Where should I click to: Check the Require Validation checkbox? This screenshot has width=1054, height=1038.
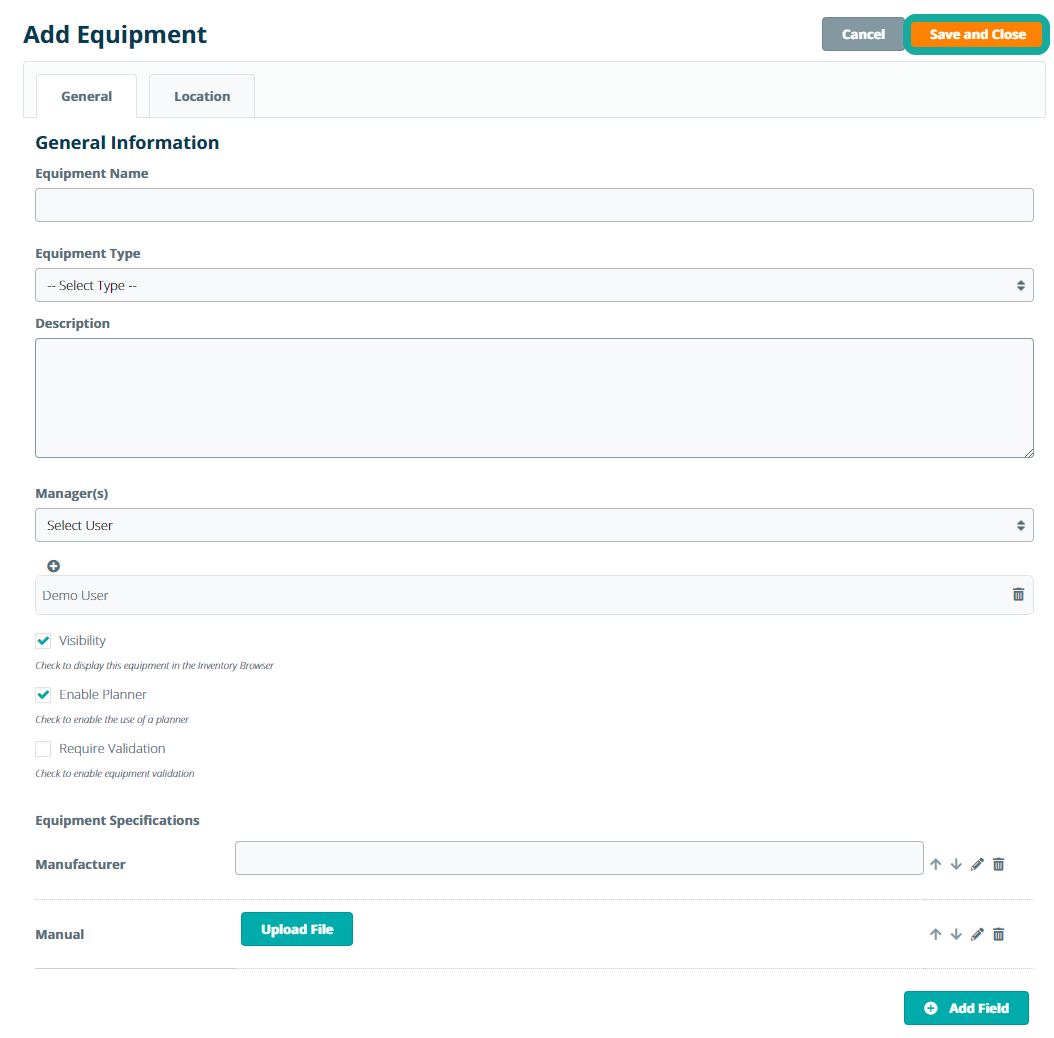pos(43,749)
